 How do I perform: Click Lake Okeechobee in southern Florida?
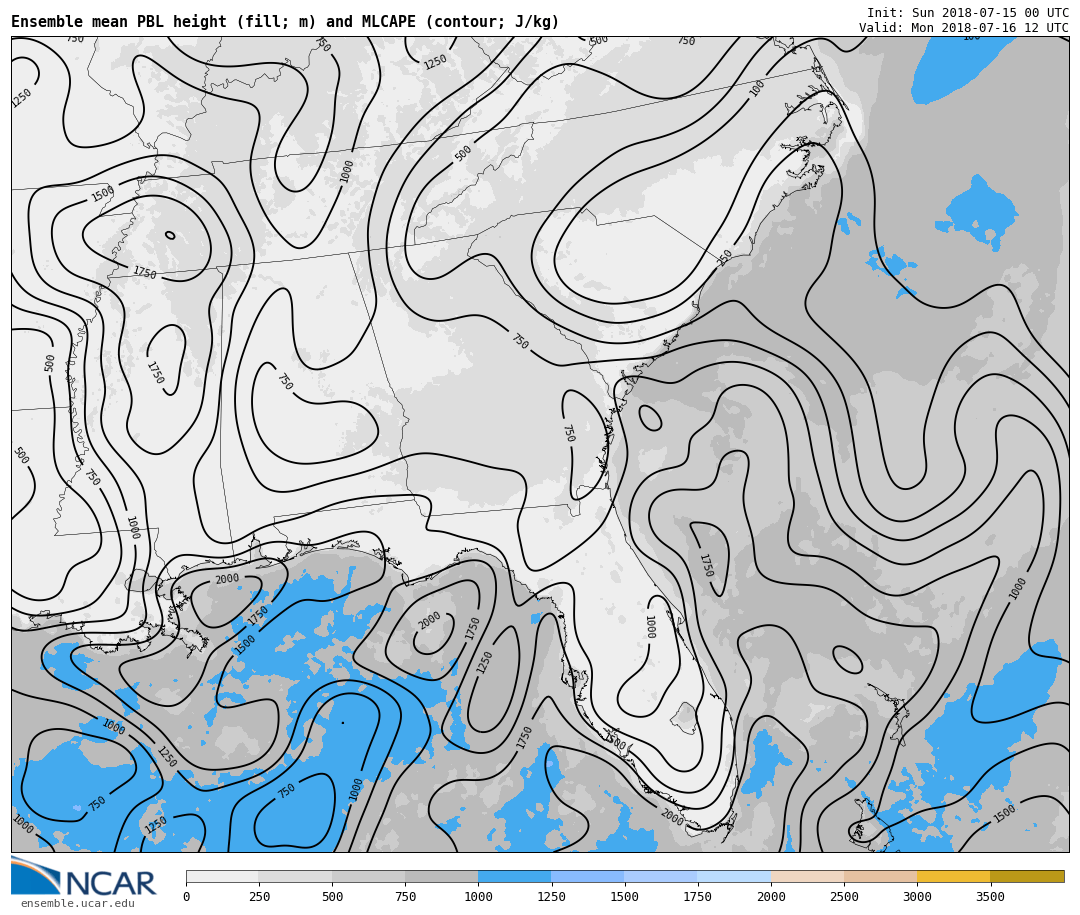[684, 717]
